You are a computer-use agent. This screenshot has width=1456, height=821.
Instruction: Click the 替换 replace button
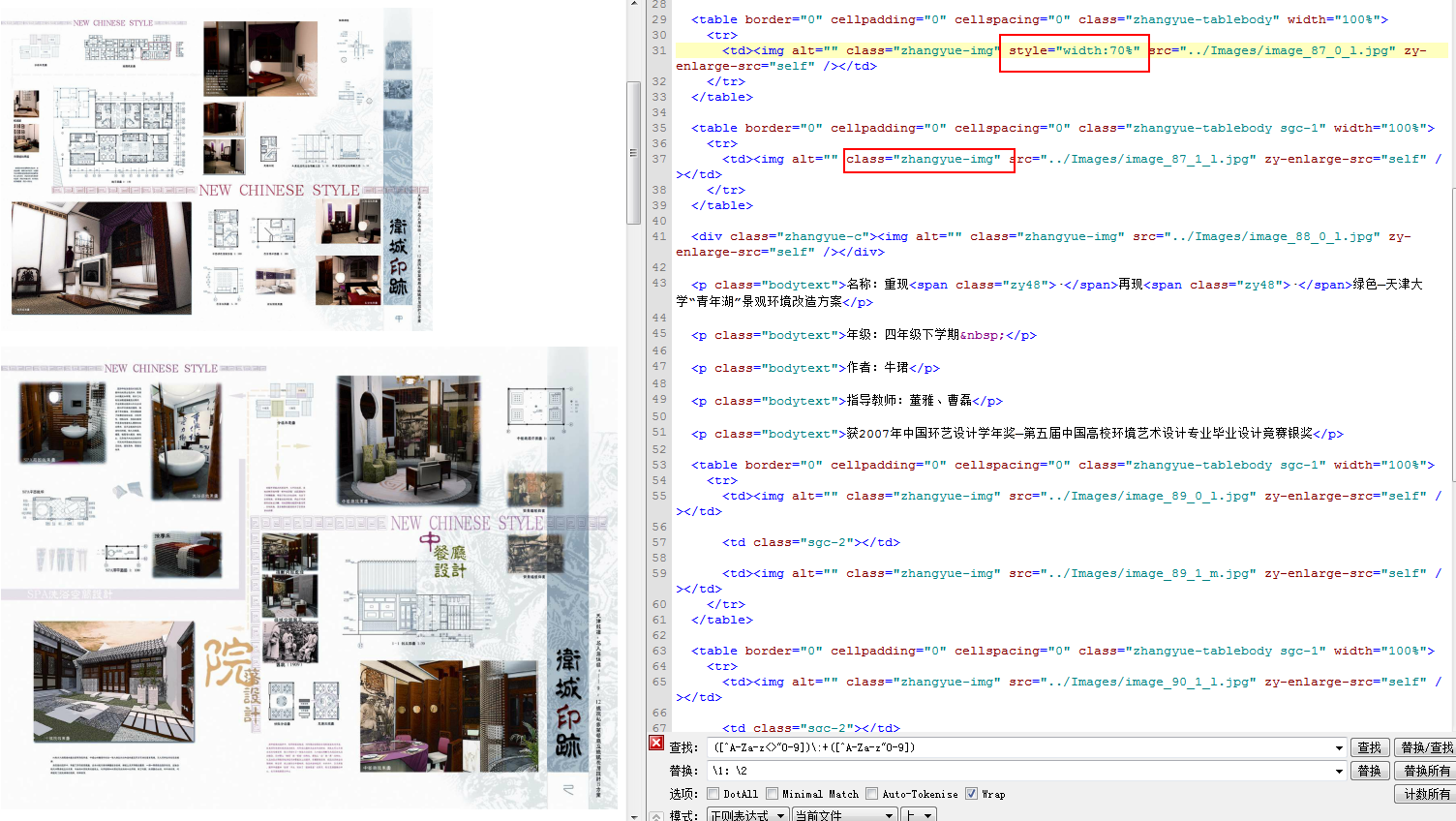(x=1369, y=771)
